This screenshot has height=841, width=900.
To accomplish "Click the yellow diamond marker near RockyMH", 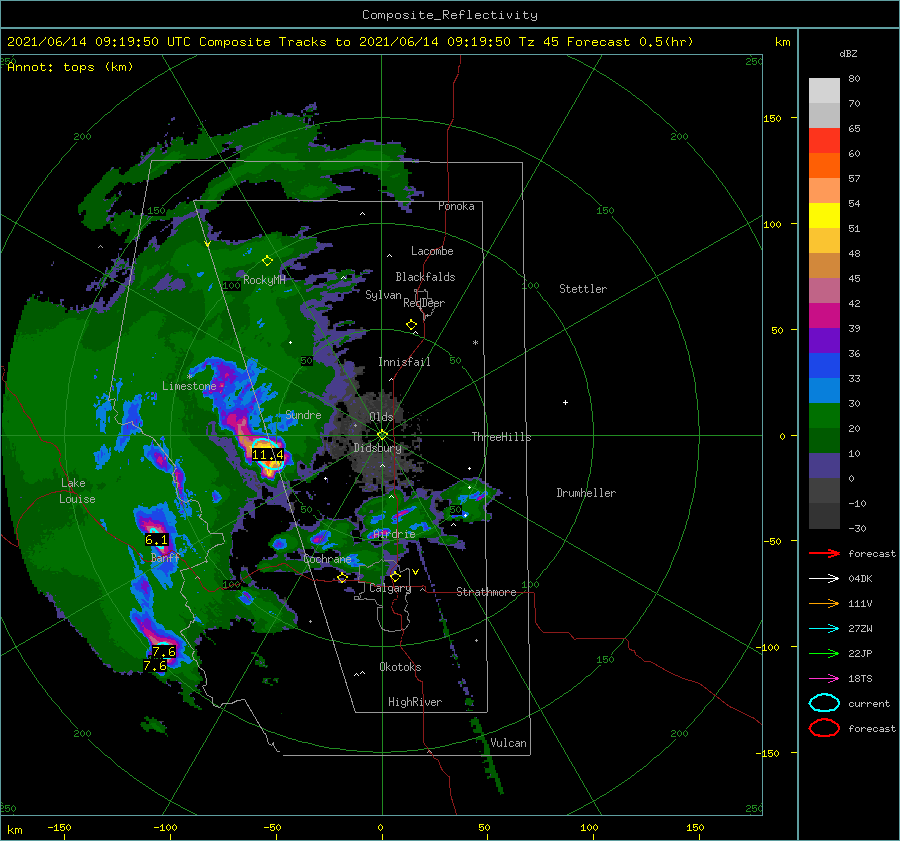I will click(x=267, y=261).
